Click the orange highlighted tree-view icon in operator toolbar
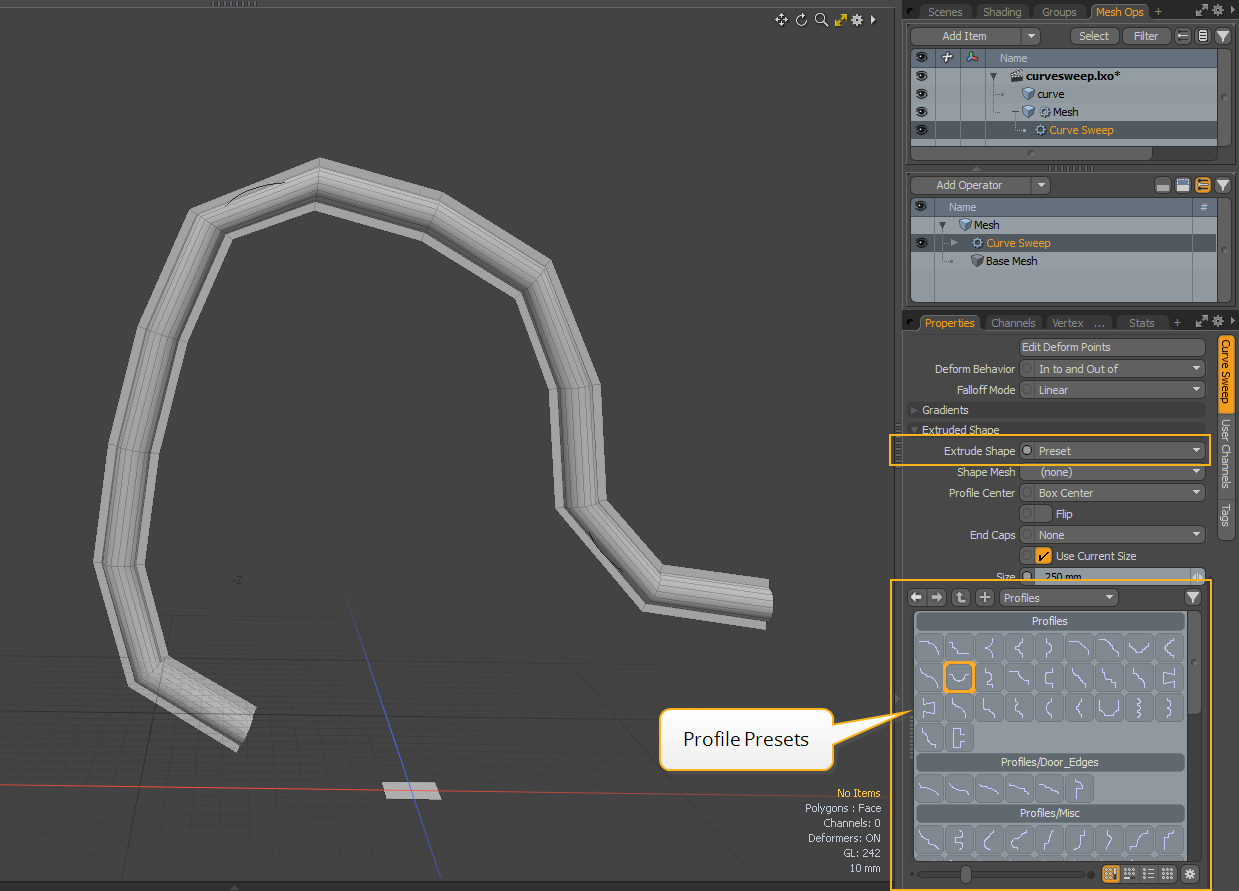 click(1203, 185)
